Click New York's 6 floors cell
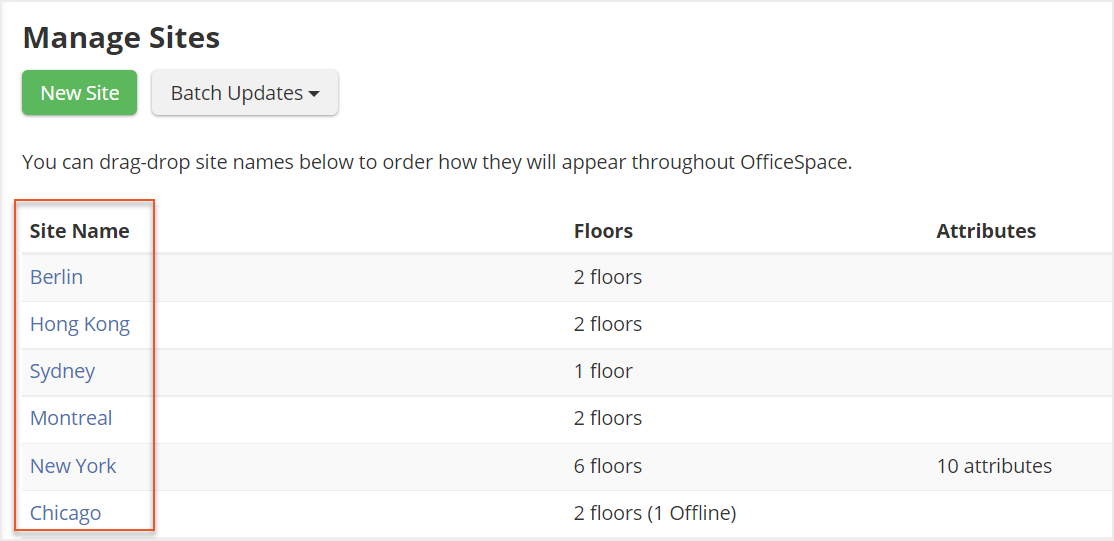Screen dimensions: 1114x541 point(608,466)
